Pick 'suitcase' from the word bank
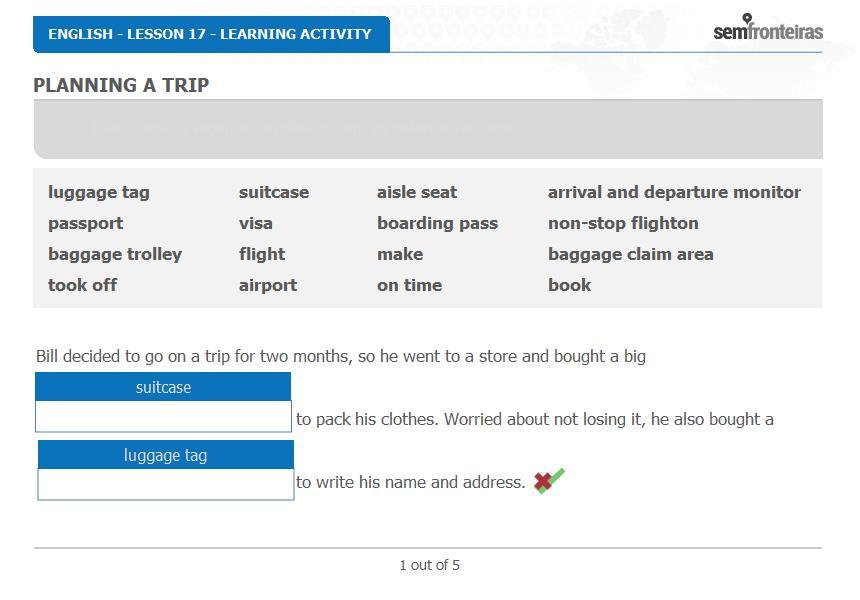The width and height of the screenshot is (860, 600). pos(274,193)
